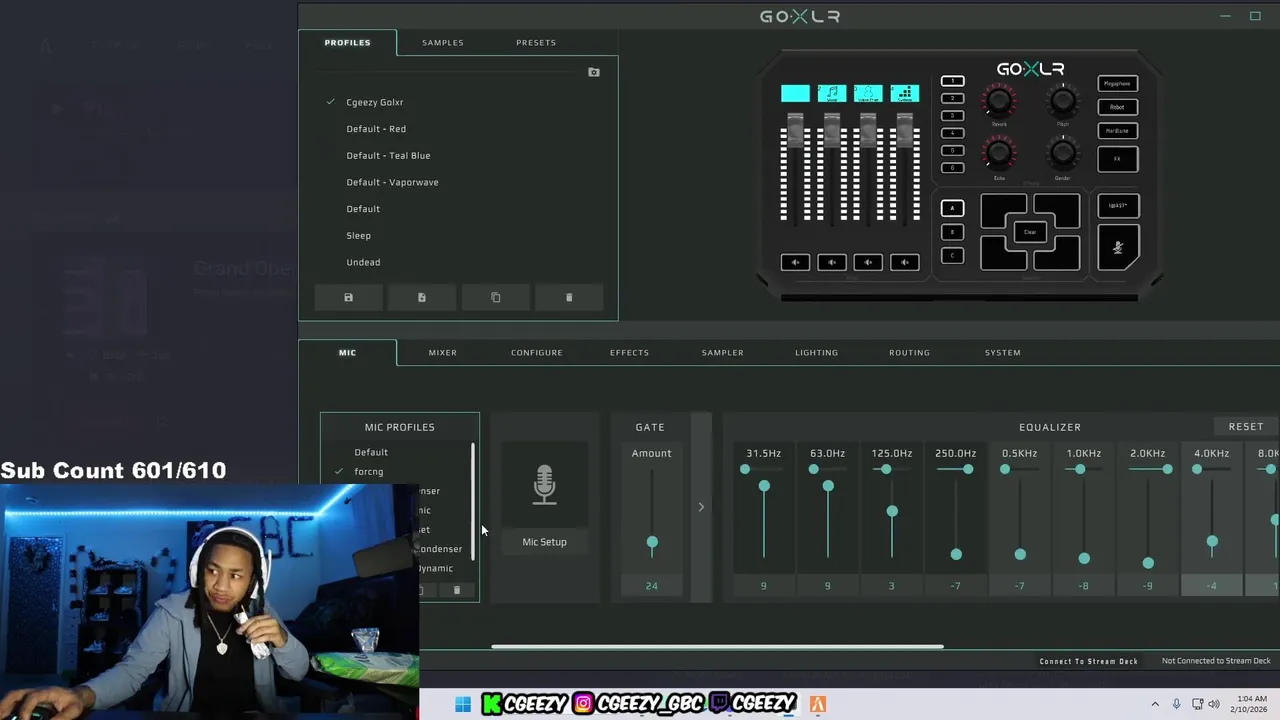This screenshot has height=720, width=1280.
Task: Select effects preset 1 on the GoXLR
Action: coord(952,81)
